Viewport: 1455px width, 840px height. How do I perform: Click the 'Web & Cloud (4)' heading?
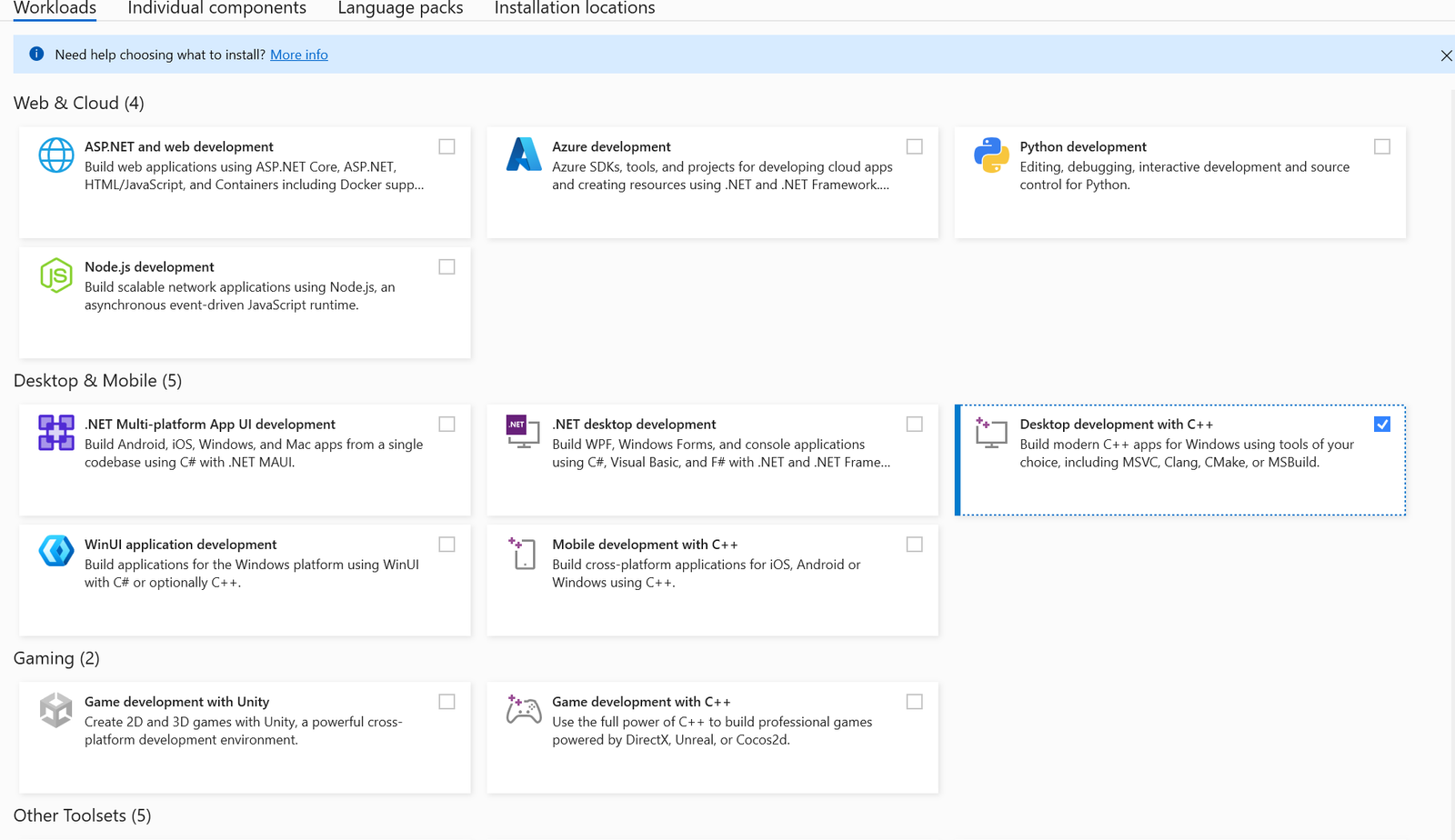pyautogui.click(x=78, y=103)
